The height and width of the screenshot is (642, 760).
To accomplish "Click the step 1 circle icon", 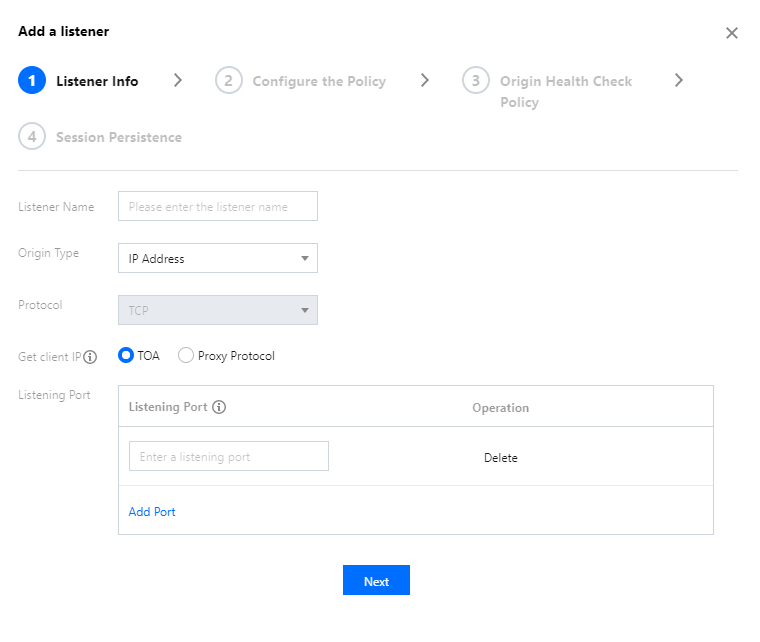I will point(32,81).
